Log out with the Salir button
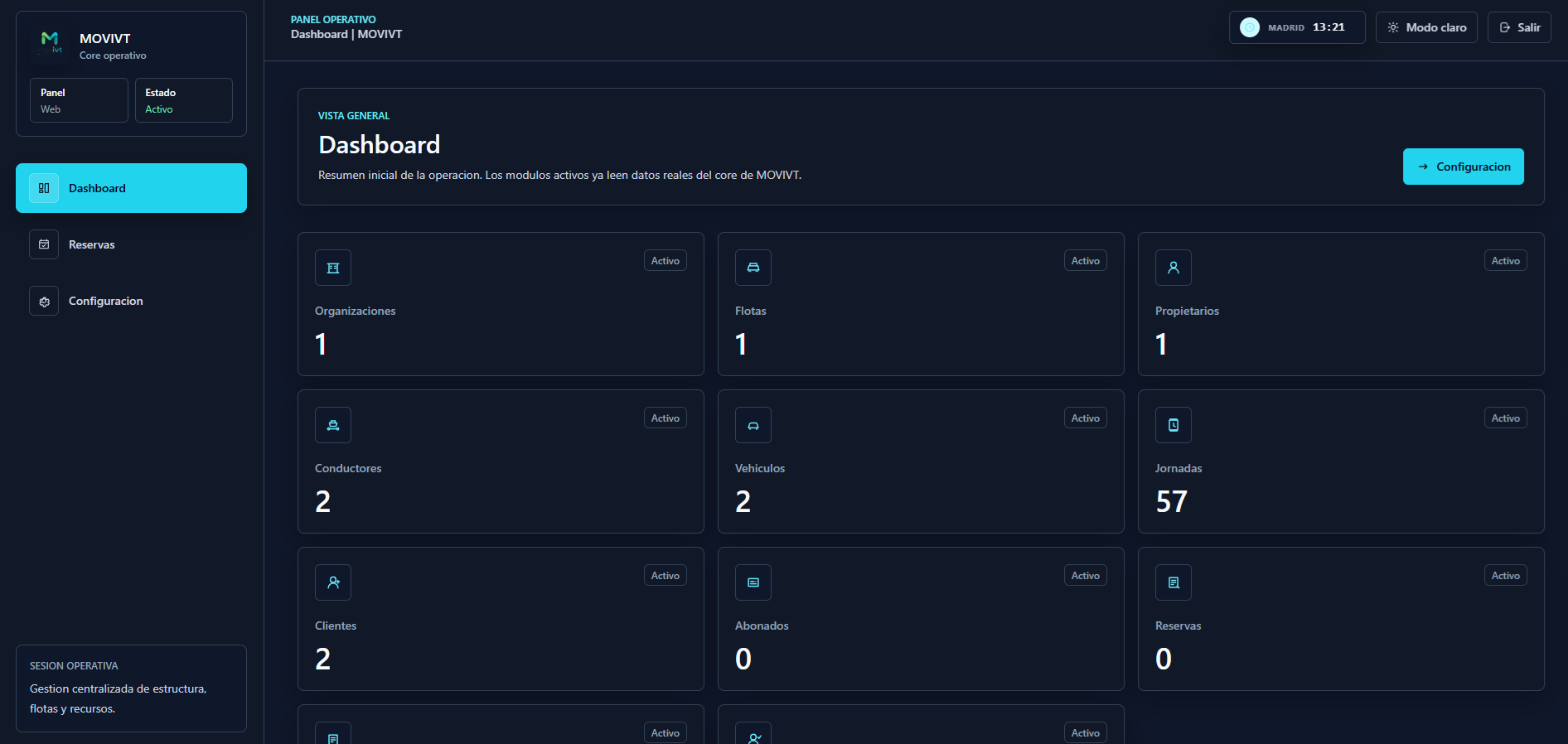Image resolution: width=1568 pixels, height=744 pixels. [1519, 27]
